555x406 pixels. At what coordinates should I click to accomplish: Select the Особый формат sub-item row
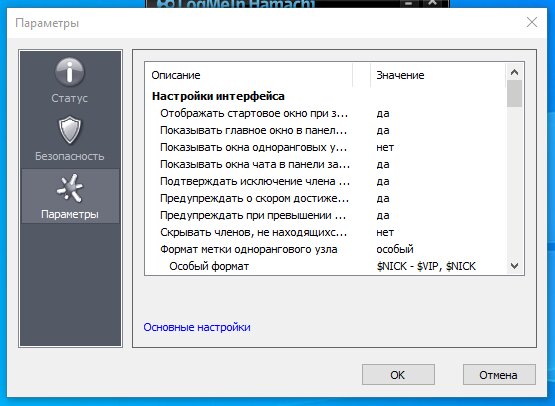click(325, 266)
